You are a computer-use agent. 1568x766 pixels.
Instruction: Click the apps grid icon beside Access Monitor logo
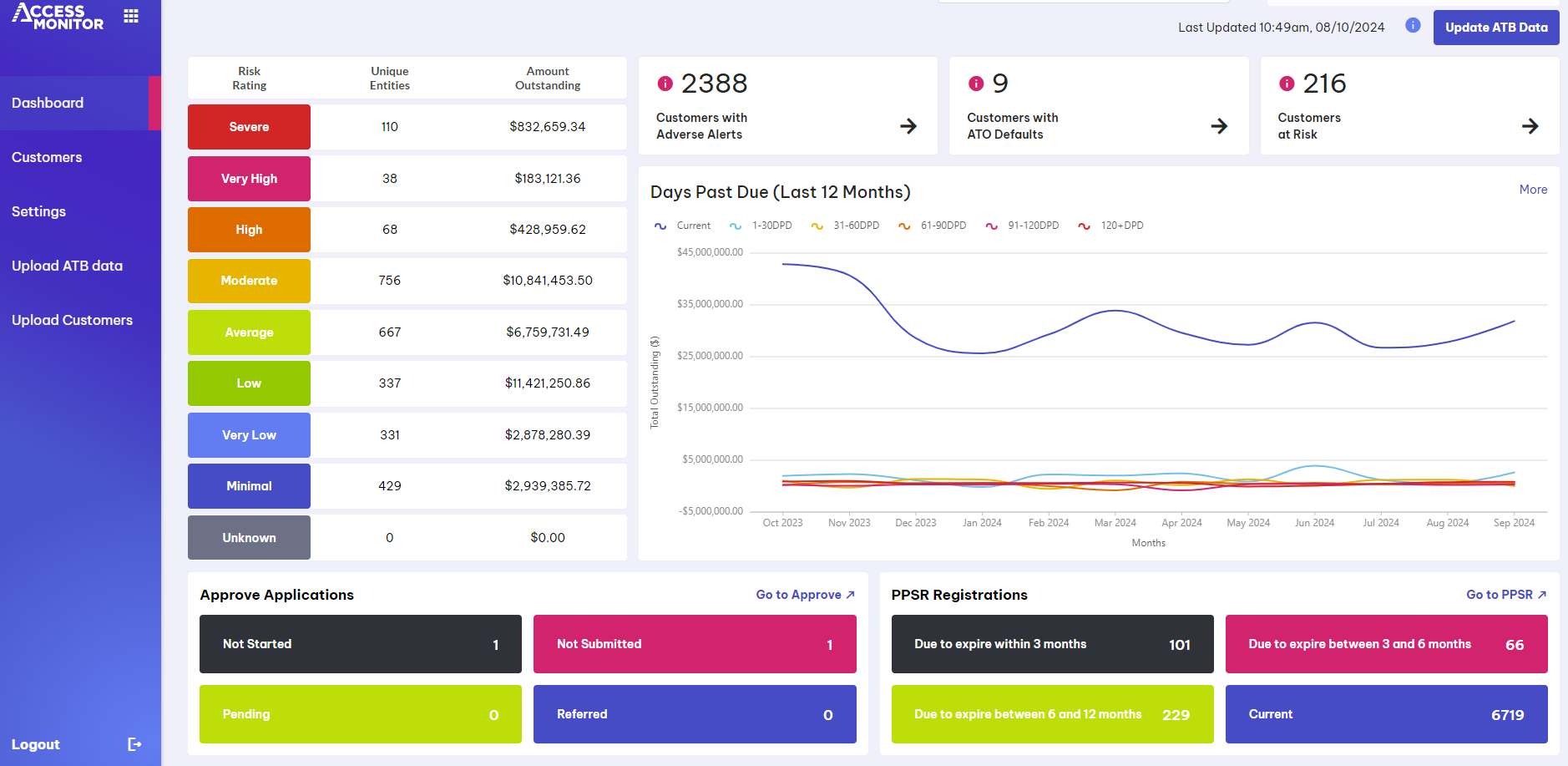pos(131,15)
